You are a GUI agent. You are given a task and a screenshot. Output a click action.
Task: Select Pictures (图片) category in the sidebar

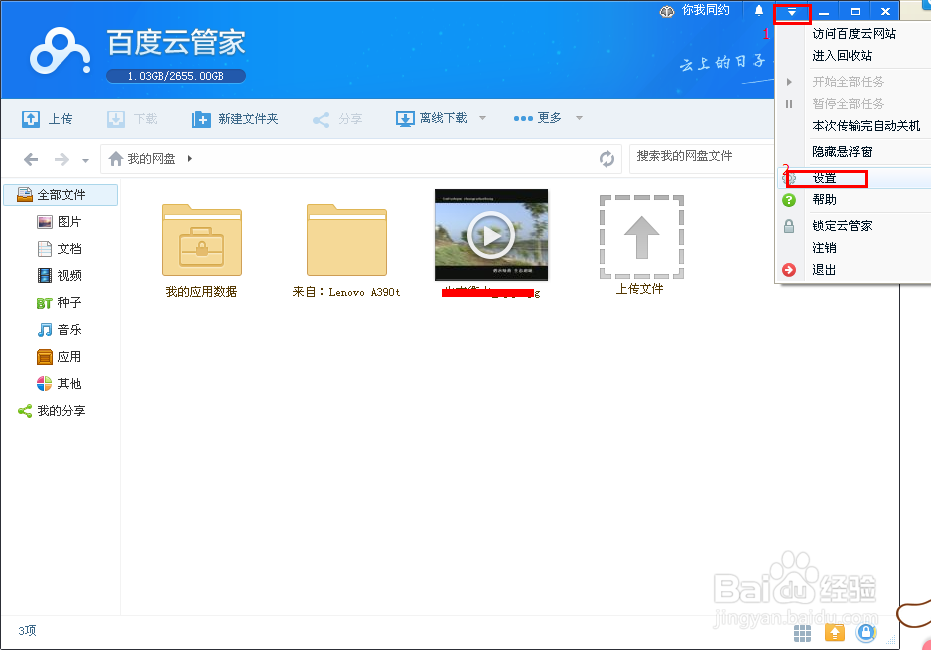(x=59, y=222)
